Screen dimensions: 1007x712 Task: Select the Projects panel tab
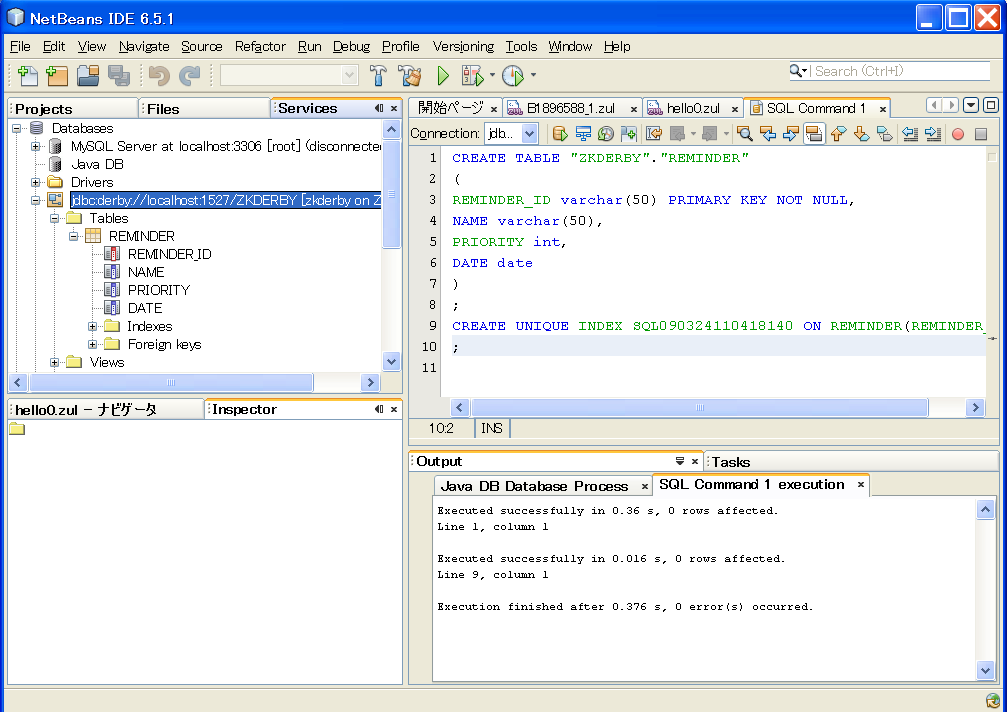[x=44, y=109]
